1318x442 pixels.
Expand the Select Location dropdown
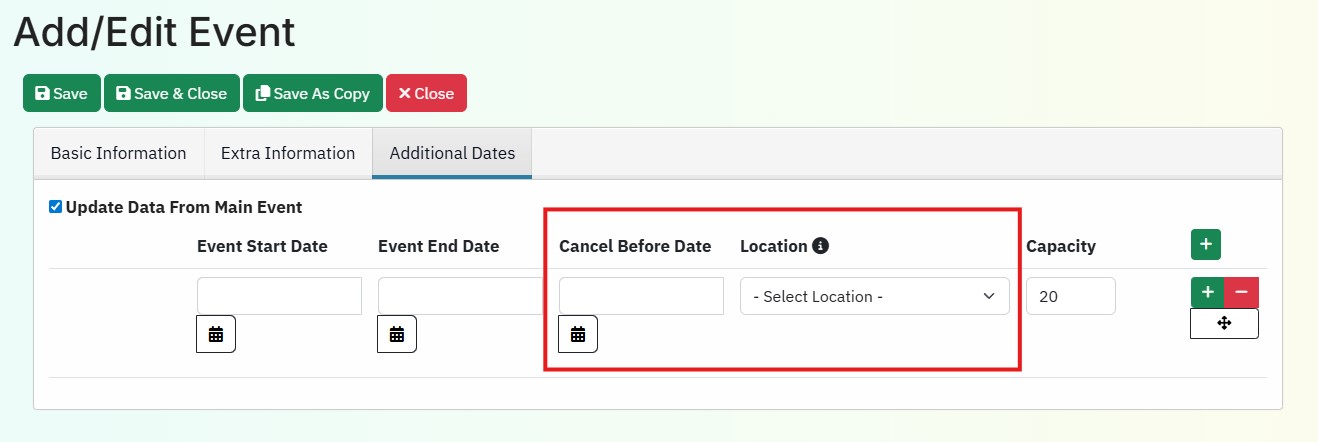click(874, 297)
